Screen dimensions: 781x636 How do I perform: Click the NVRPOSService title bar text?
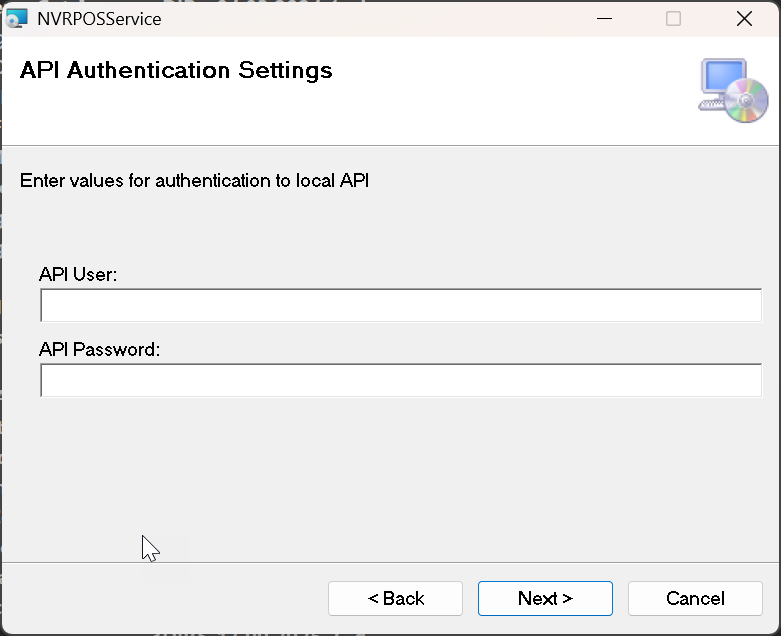99,18
